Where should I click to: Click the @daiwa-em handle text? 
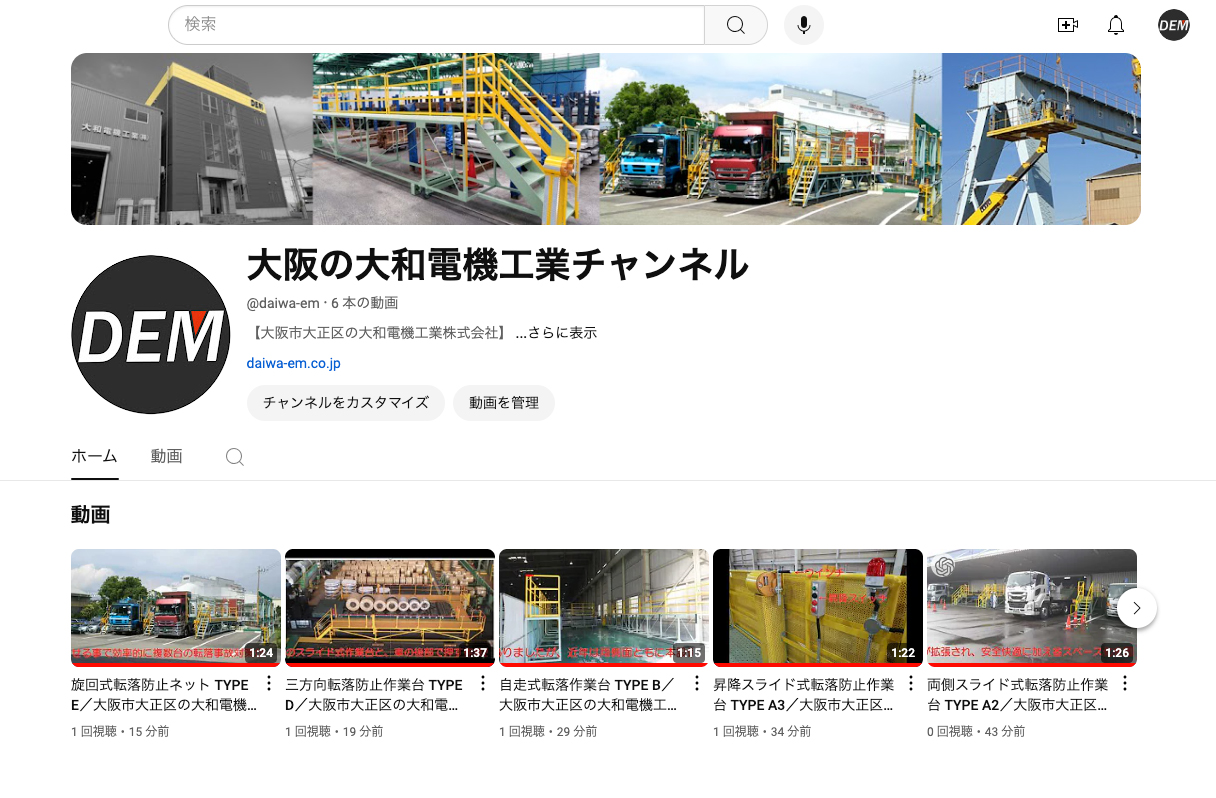[x=284, y=303]
